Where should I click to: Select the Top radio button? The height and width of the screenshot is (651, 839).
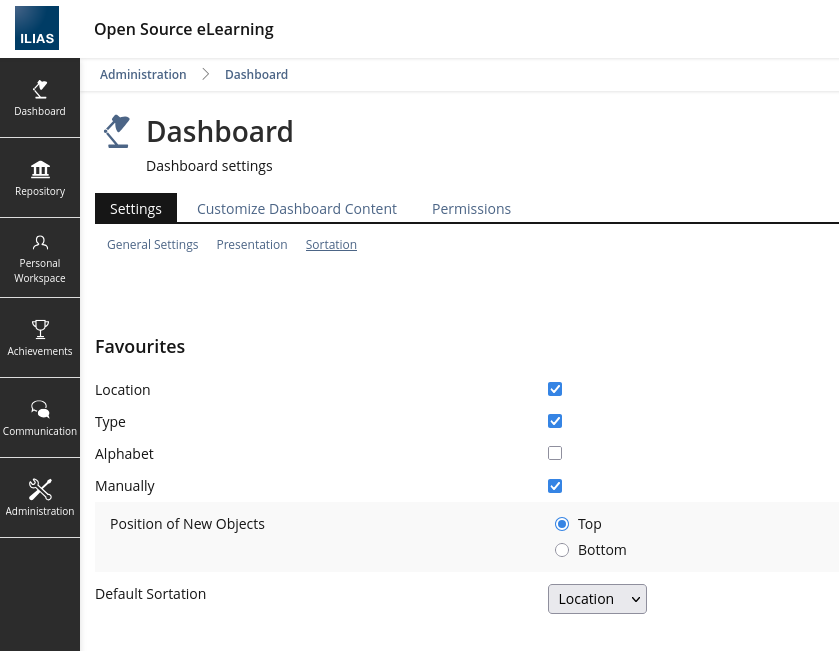562,524
